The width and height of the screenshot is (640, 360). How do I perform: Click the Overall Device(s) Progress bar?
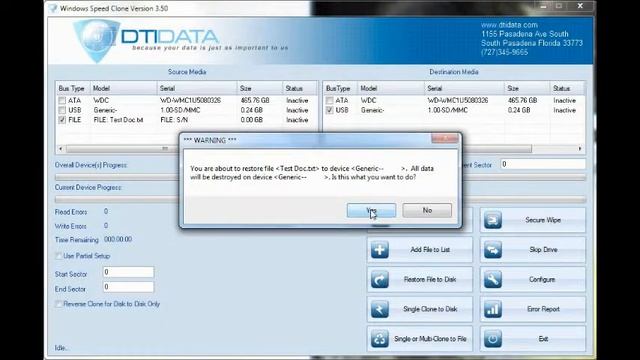[320, 178]
